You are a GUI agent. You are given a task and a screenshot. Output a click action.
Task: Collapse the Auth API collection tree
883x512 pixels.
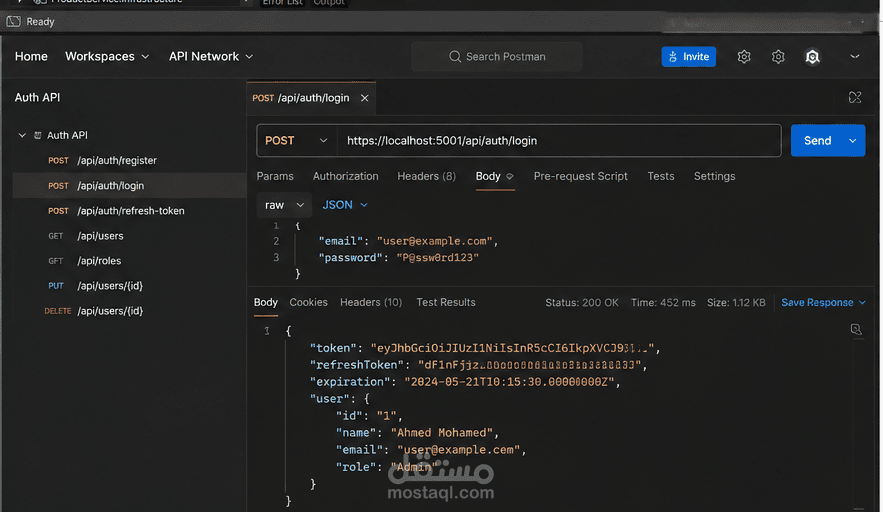(22, 135)
